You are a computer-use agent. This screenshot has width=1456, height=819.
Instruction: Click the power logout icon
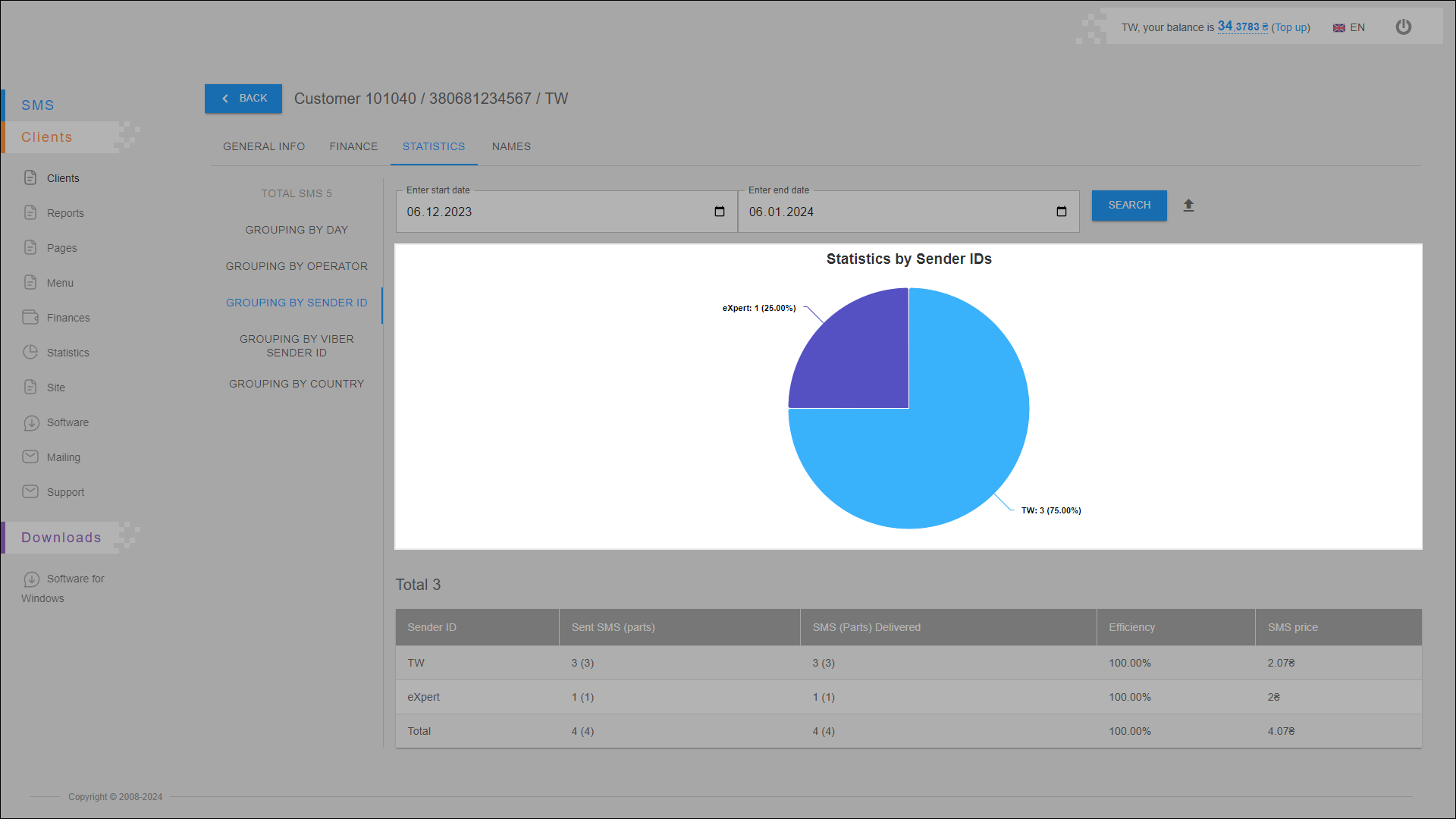(x=1403, y=27)
